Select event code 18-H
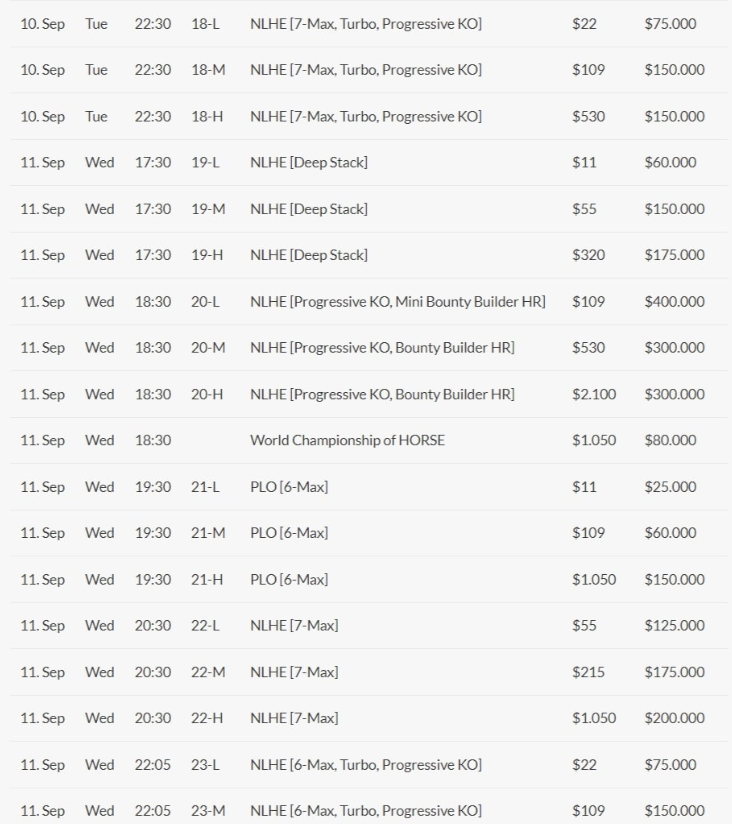732x824 pixels. point(207,116)
